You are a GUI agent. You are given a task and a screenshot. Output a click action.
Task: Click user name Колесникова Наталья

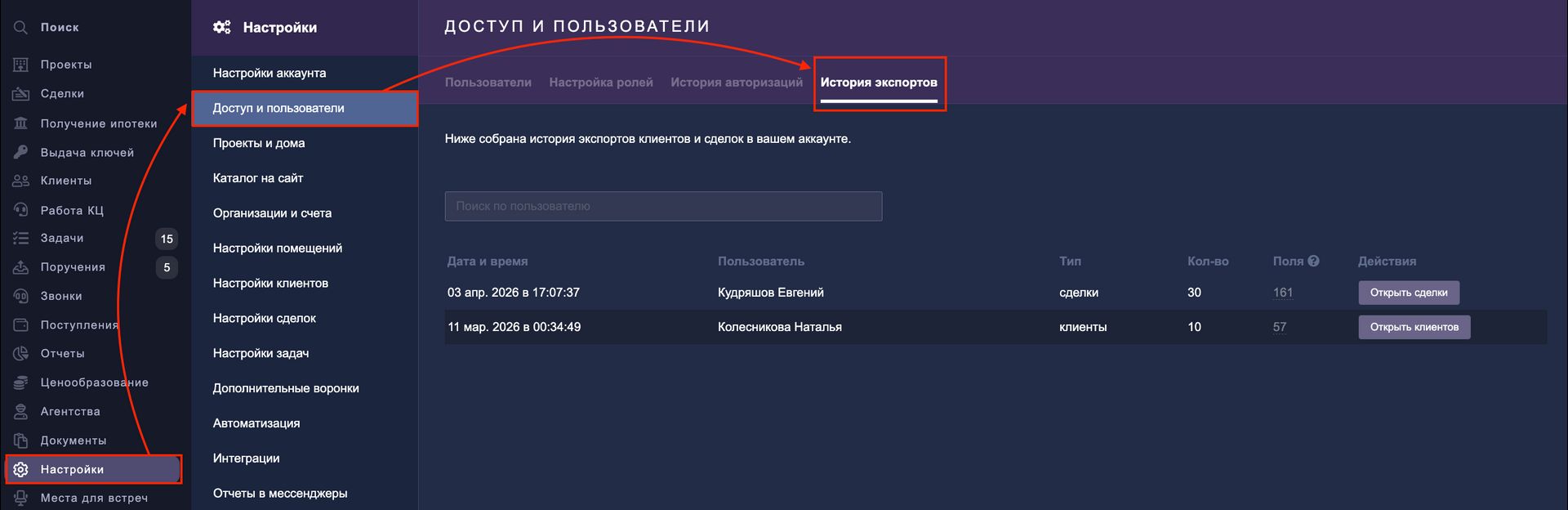[780, 327]
